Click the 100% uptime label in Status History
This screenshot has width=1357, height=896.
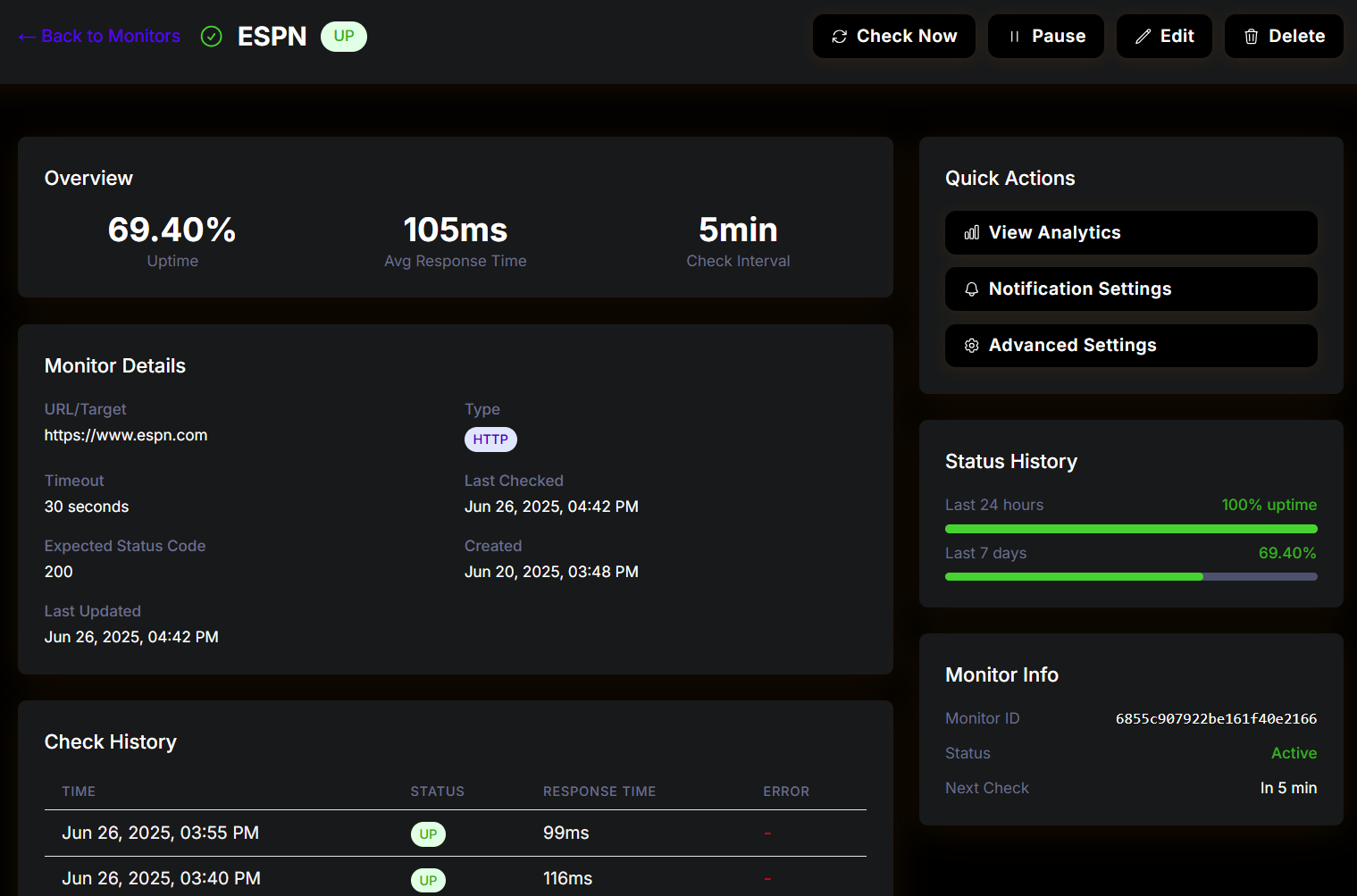pyautogui.click(x=1269, y=505)
